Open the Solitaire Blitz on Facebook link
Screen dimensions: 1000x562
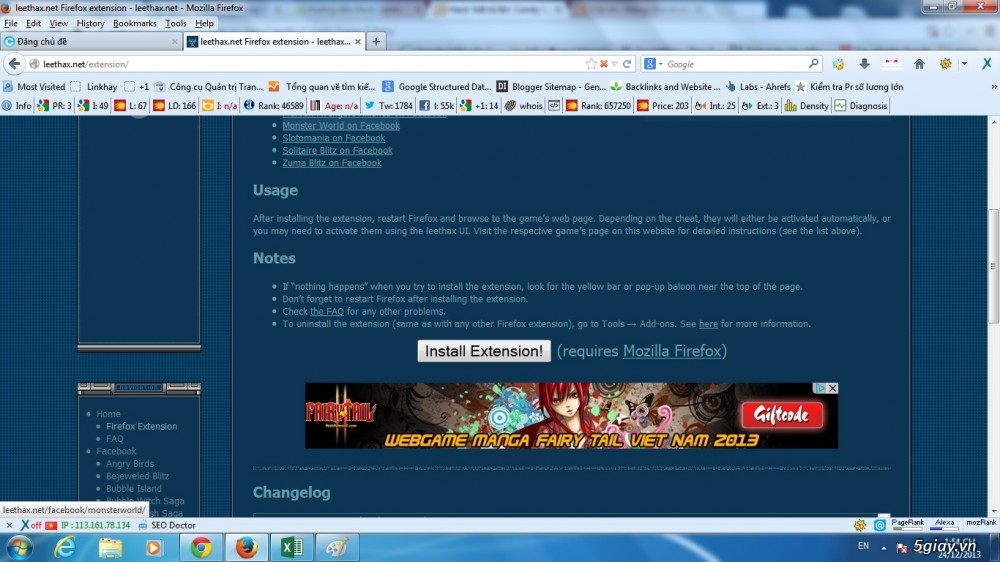(x=337, y=151)
